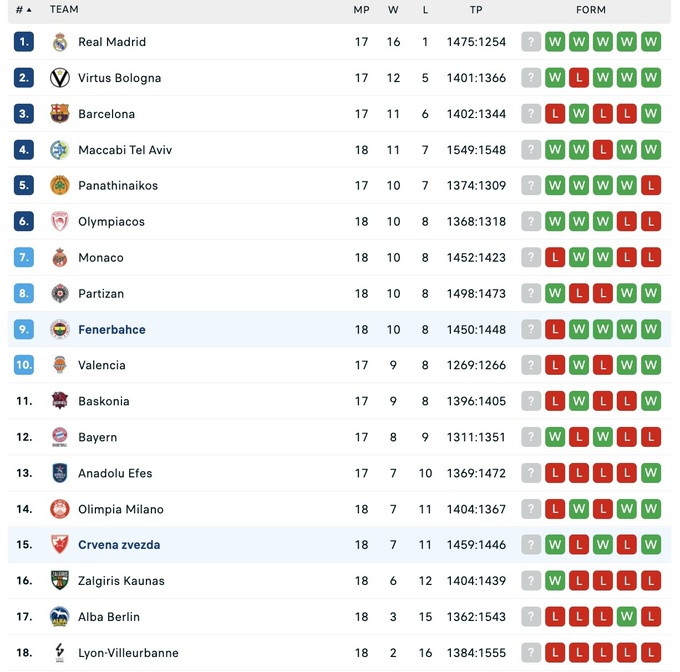Open the Olympiacos team link
This screenshot has height=672, width=680.
pos(111,222)
